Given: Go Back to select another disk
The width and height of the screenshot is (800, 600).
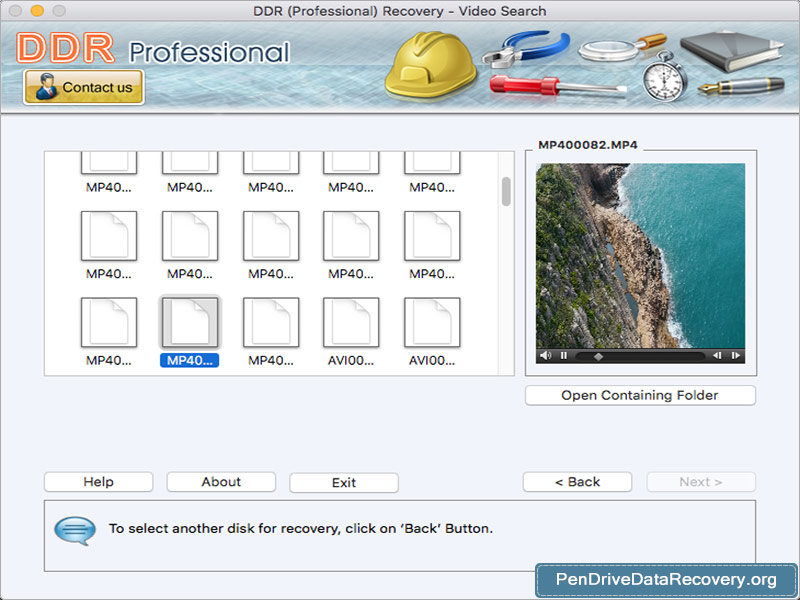Looking at the screenshot, I should coord(577,482).
